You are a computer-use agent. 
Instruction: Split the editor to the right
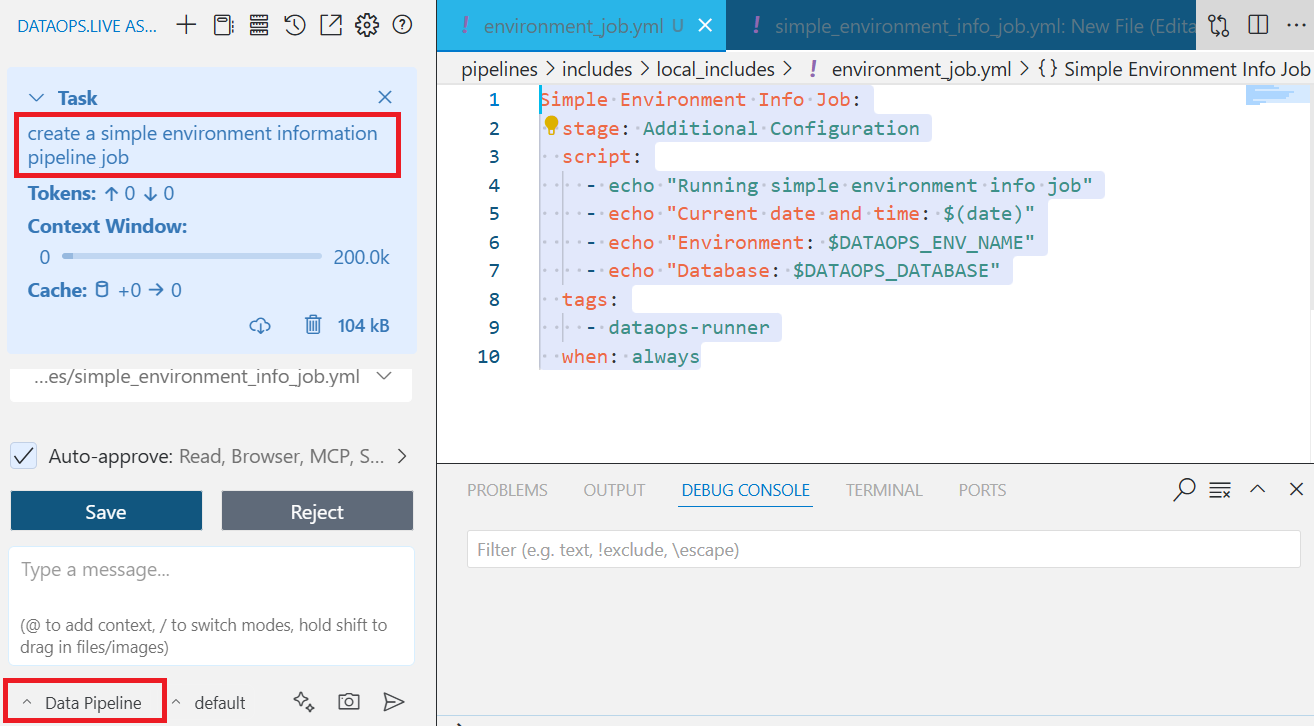pyautogui.click(x=1259, y=26)
